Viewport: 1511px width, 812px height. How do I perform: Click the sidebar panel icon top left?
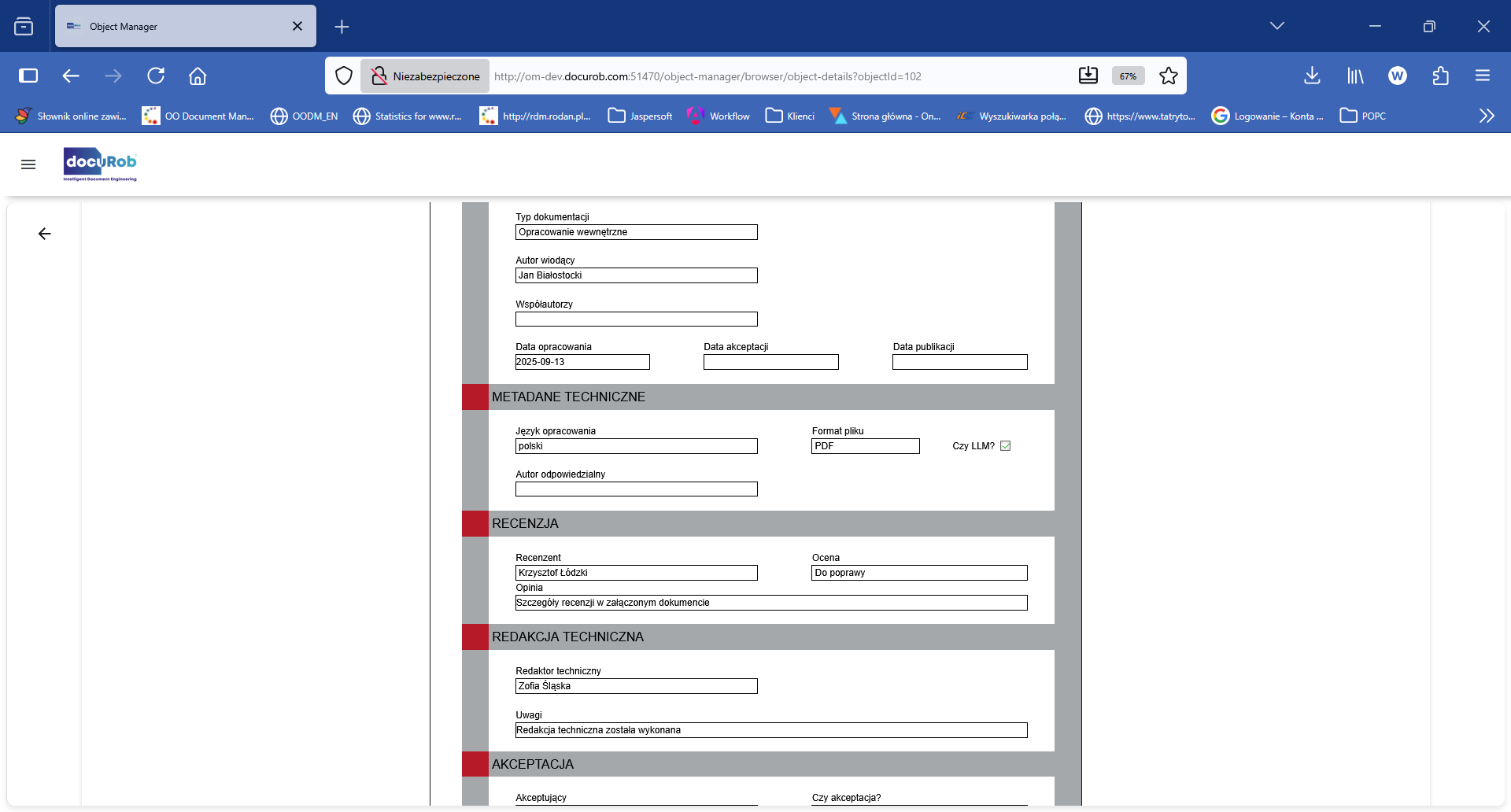28,76
